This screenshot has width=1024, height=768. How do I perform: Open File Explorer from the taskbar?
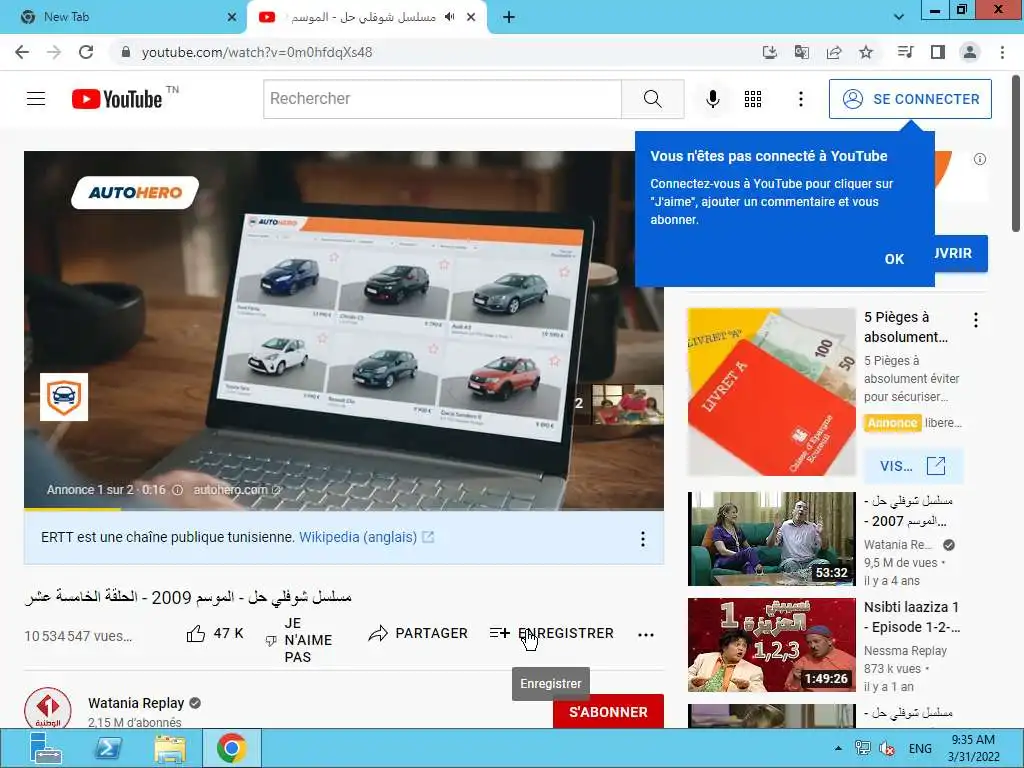click(170, 748)
